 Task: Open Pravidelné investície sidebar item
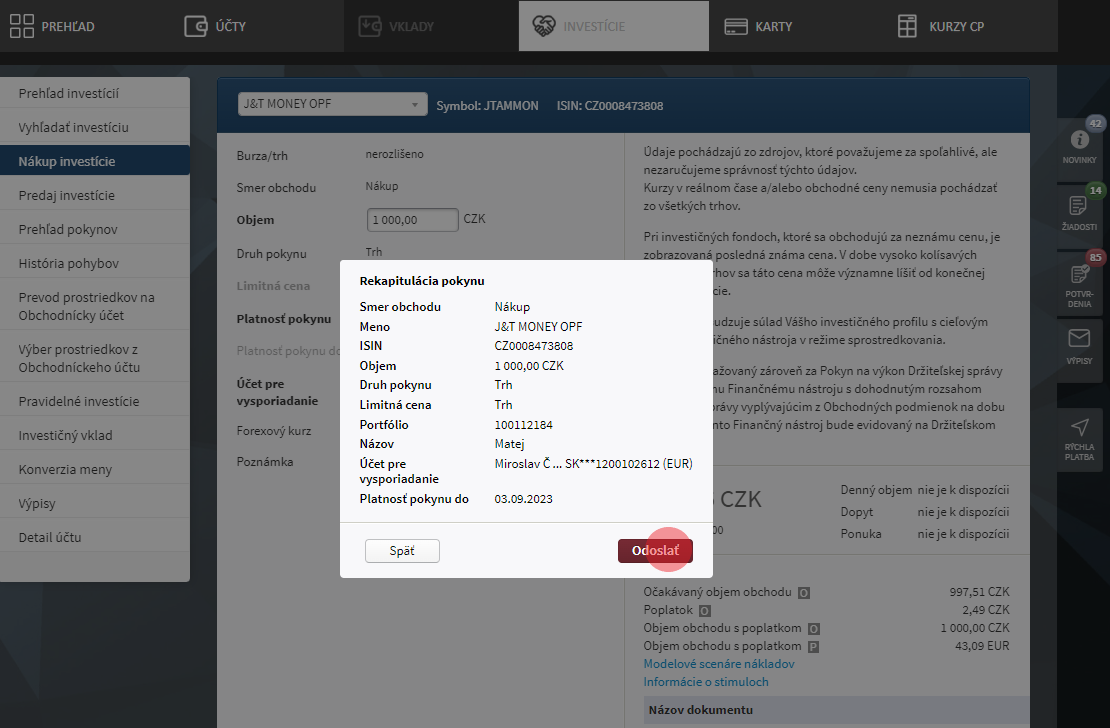point(79,401)
